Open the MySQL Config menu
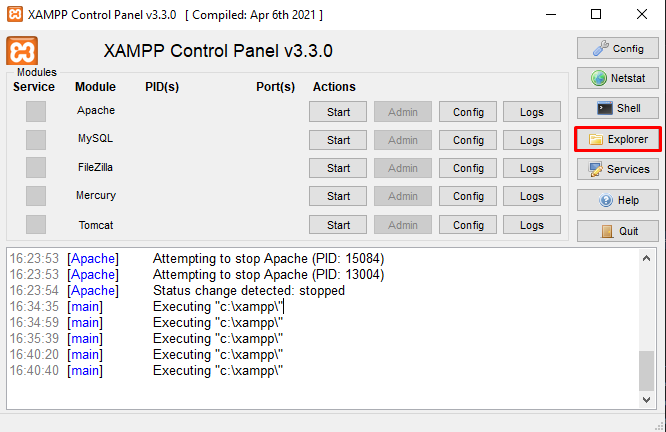Viewport: 666px width, 432px height. coord(468,140)
